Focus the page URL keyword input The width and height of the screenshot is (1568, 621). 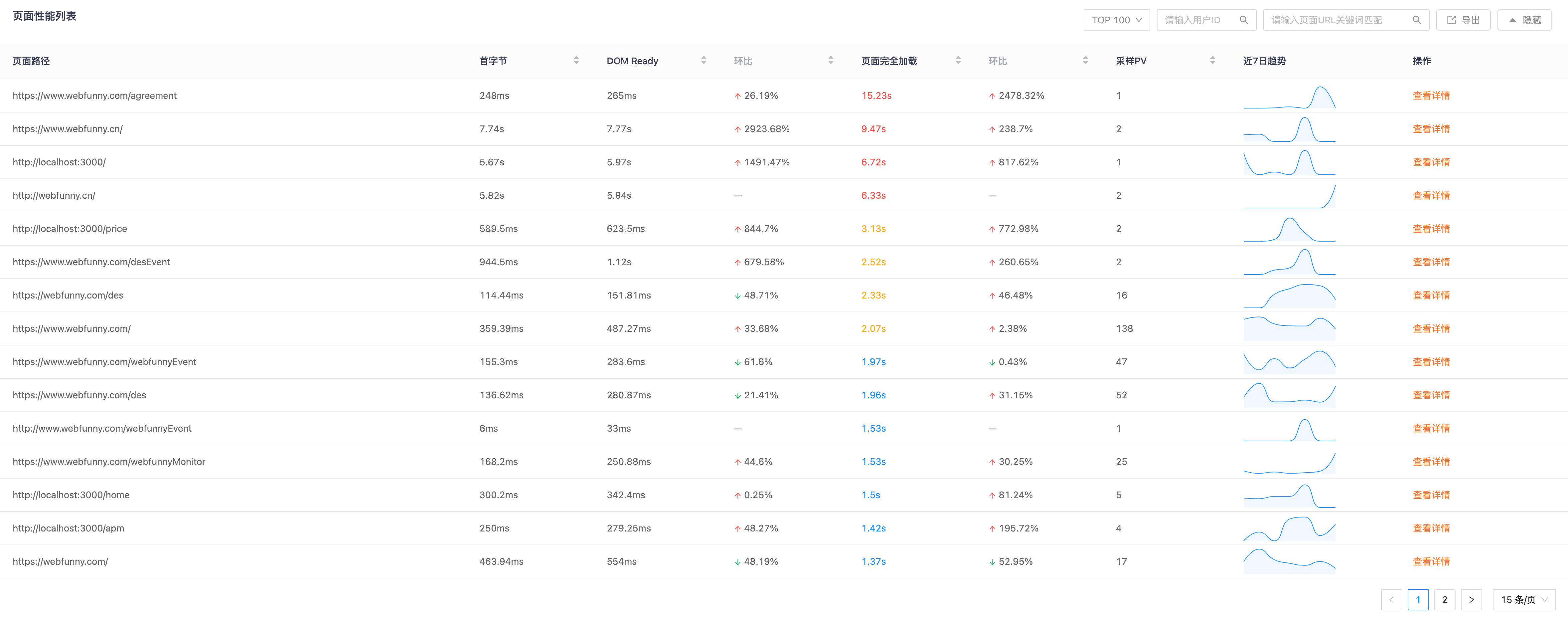tap(1336, 20)
